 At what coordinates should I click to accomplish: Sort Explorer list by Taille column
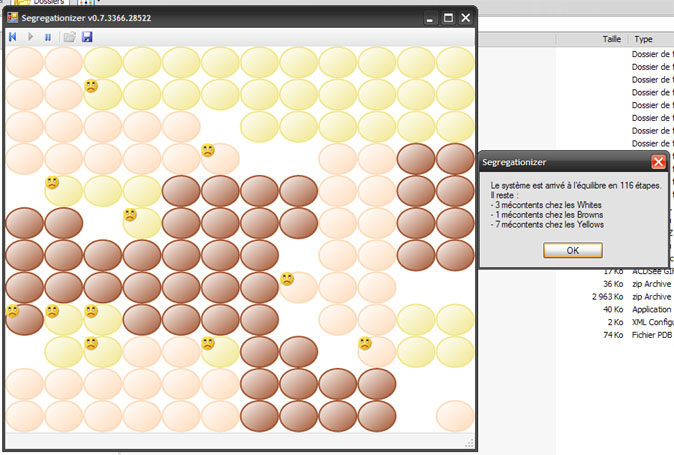click(592, 39)
